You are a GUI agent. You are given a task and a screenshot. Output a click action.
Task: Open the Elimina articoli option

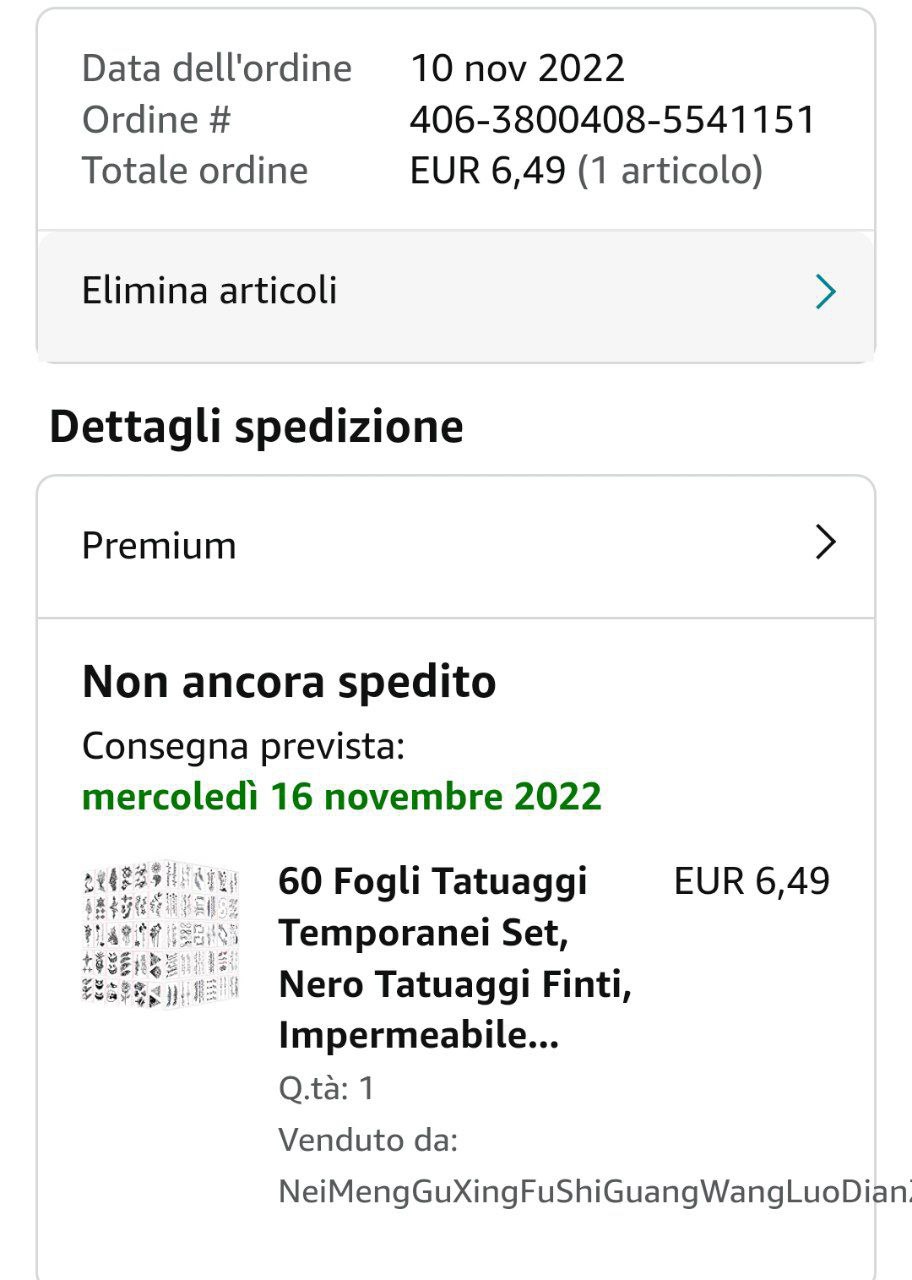pos(210,291)
